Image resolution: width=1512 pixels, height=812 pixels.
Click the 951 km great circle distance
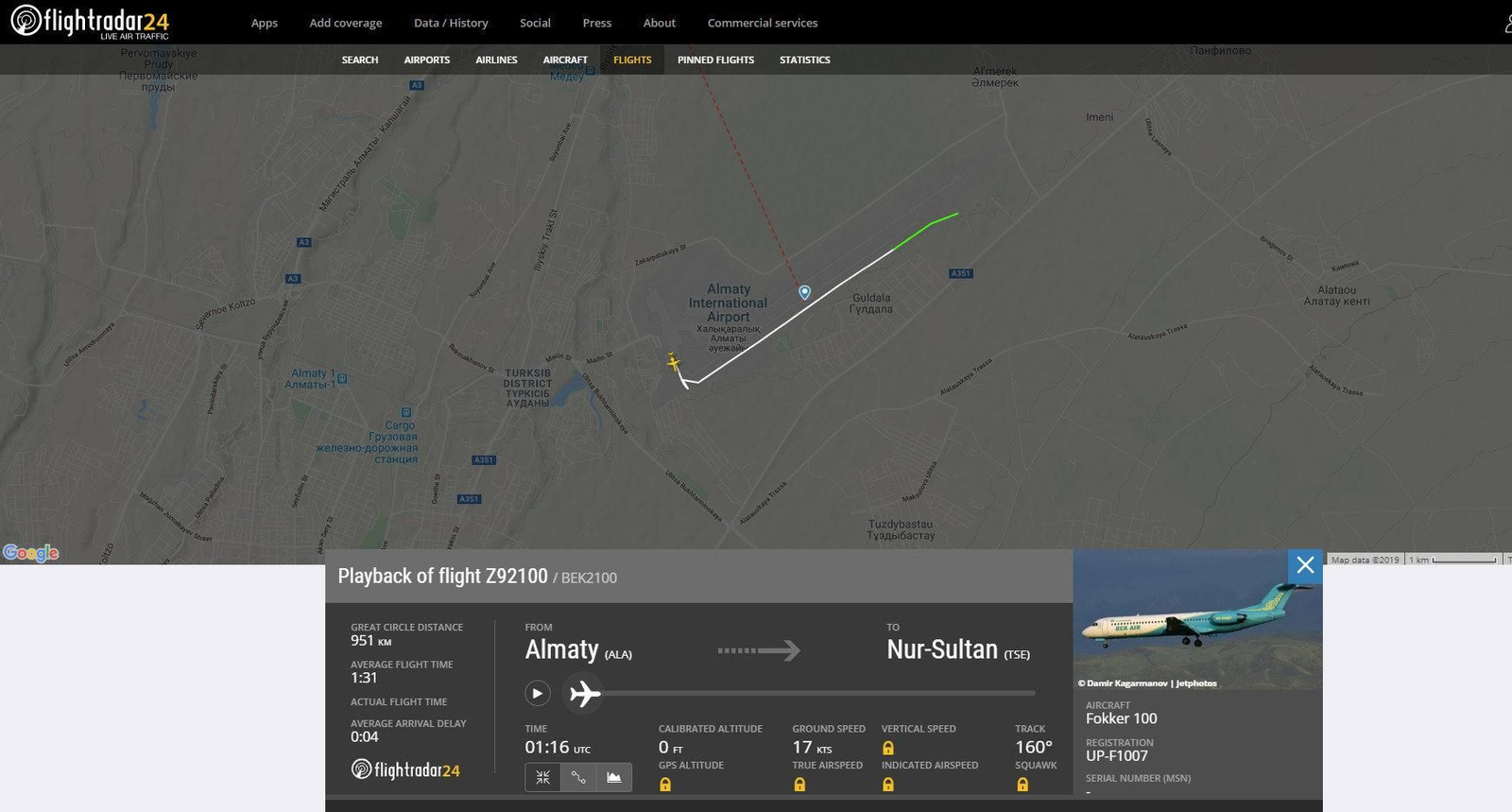click(370, 641)
